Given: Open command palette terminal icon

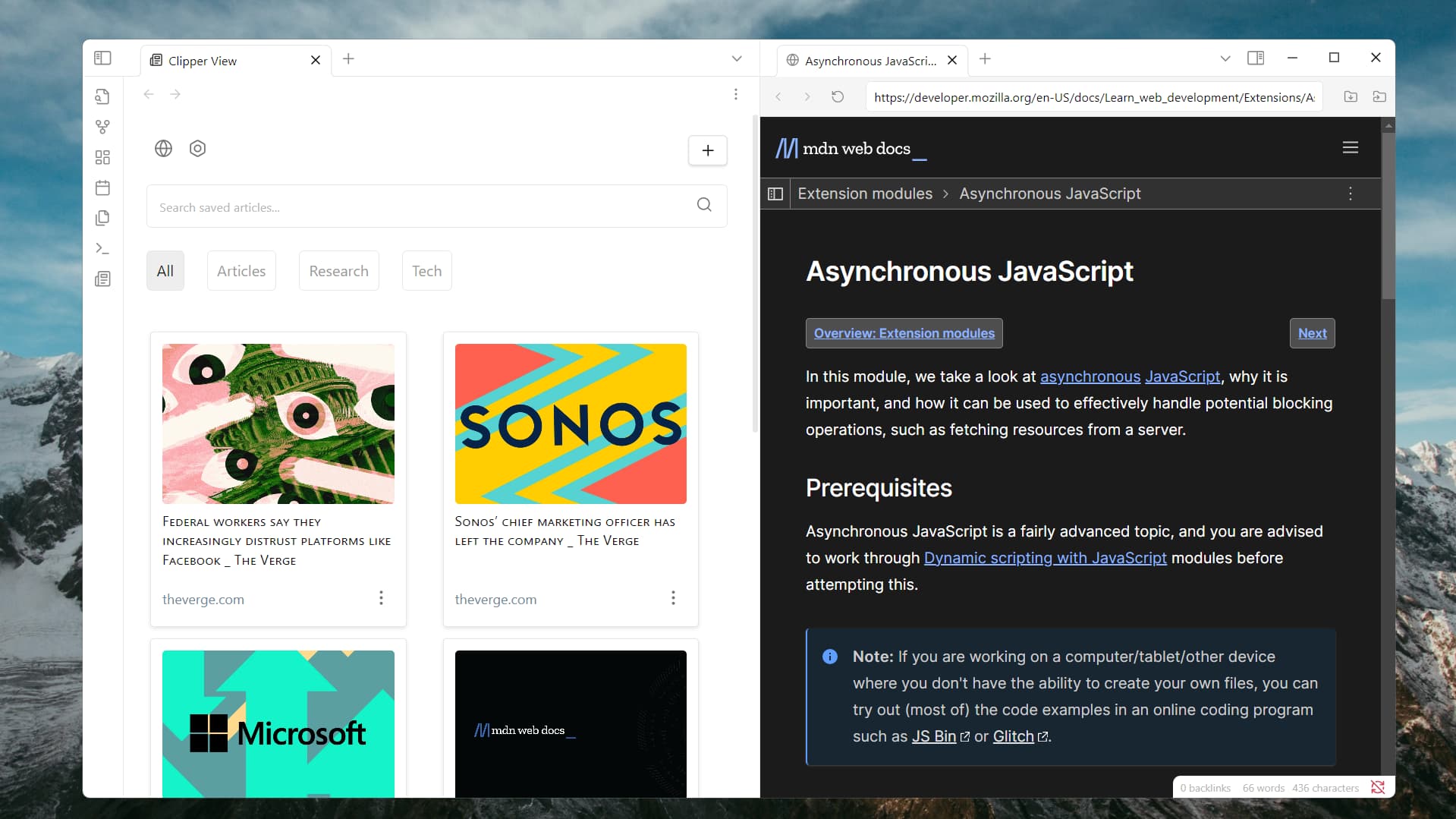Looking at the screenshot, I should pos(102,248).
